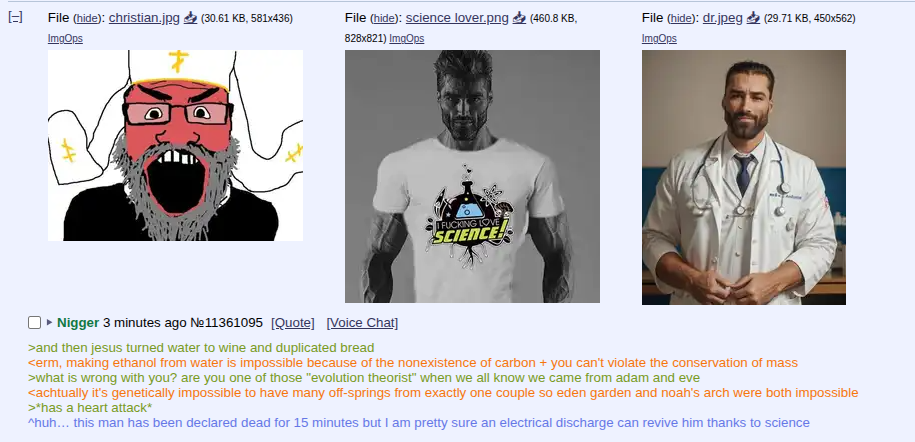
Task: Hide the dr.jpeg file
Action: (682, 19)
